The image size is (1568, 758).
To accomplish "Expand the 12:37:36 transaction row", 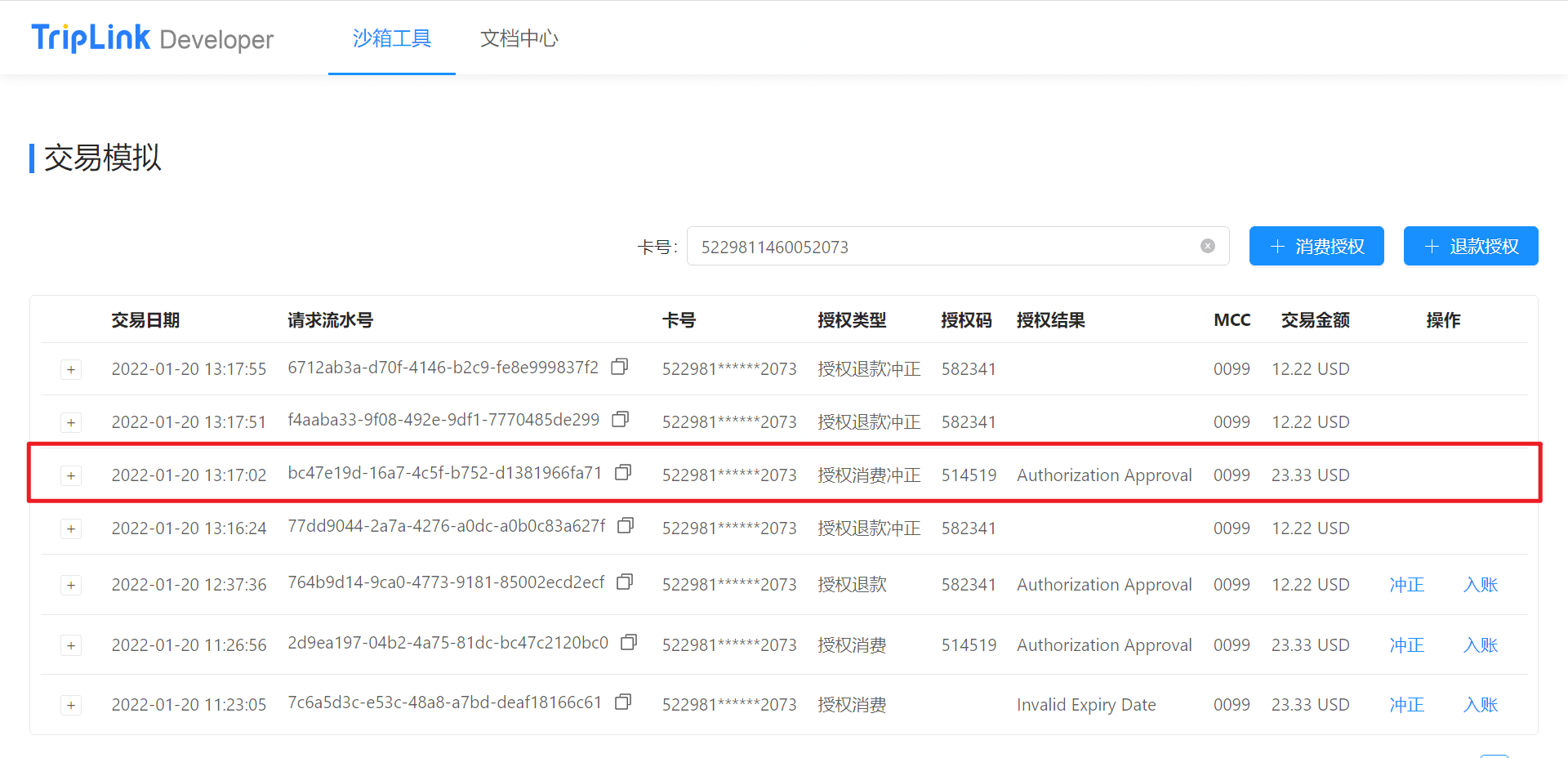I will tap(71, 586).
